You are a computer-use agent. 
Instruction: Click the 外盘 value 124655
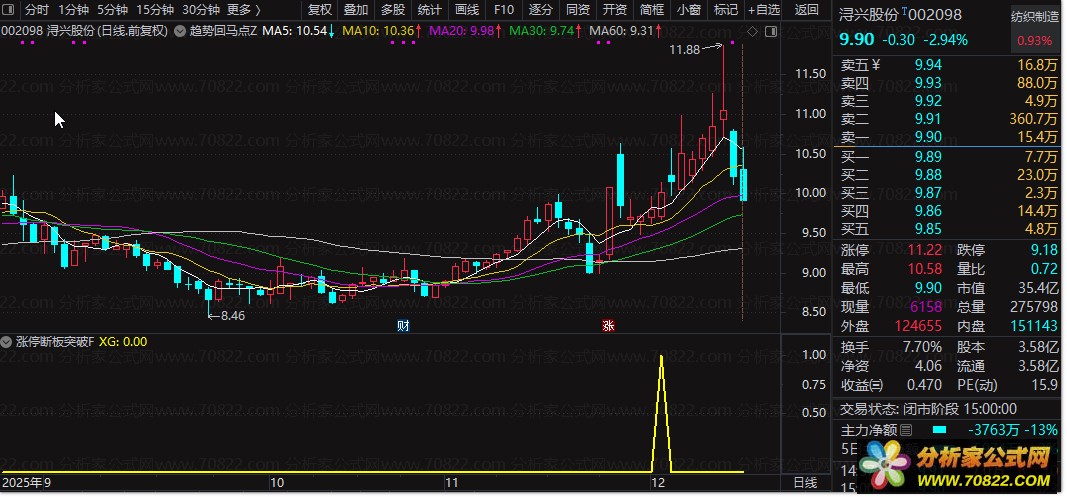click(919, 327)
